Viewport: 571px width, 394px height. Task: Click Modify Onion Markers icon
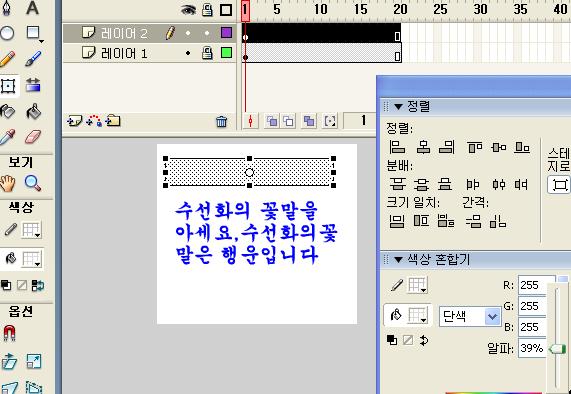[330, 121]
